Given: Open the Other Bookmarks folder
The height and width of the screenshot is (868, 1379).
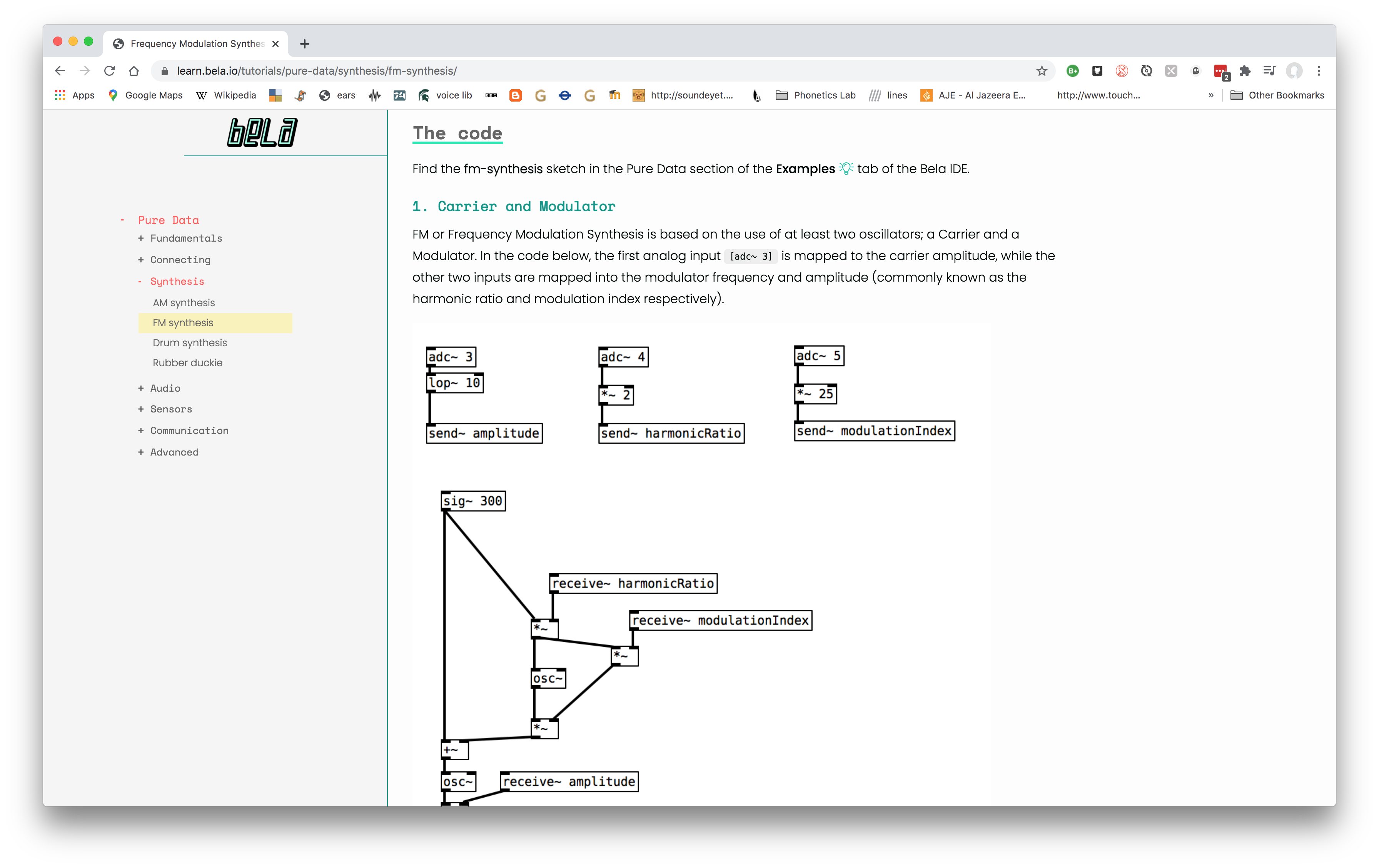Looking at the screenshot, I should coord(1277,95).
